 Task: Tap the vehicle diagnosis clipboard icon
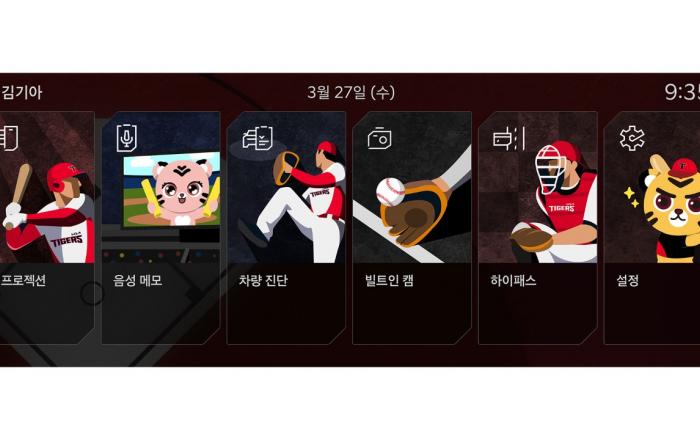click(x=258, y=138)
